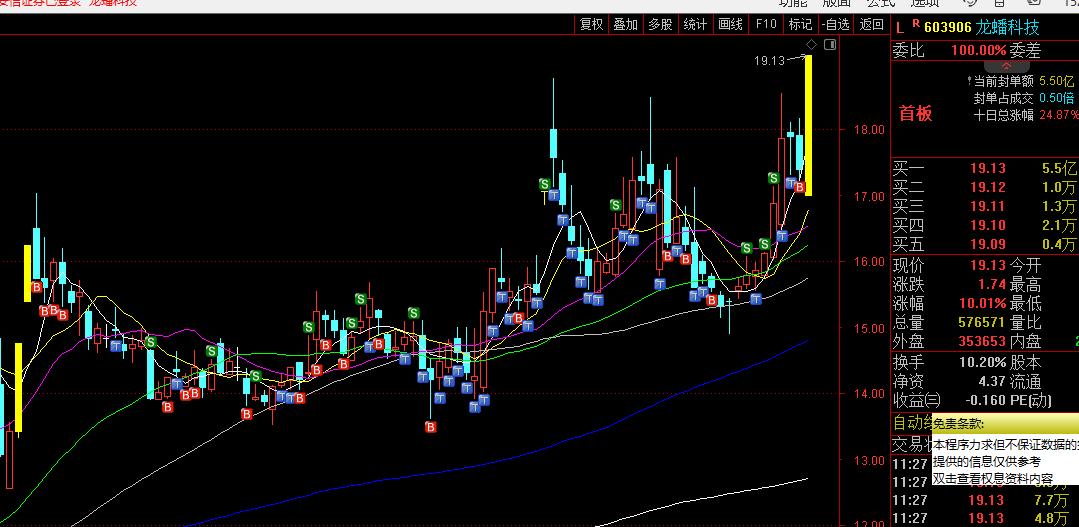Image resolution: width=1079 pixels, height=527 pixels.
Task: Click the stock name 龙蟠科技 in the quote panel
Action: click(x=1007, y=28)
